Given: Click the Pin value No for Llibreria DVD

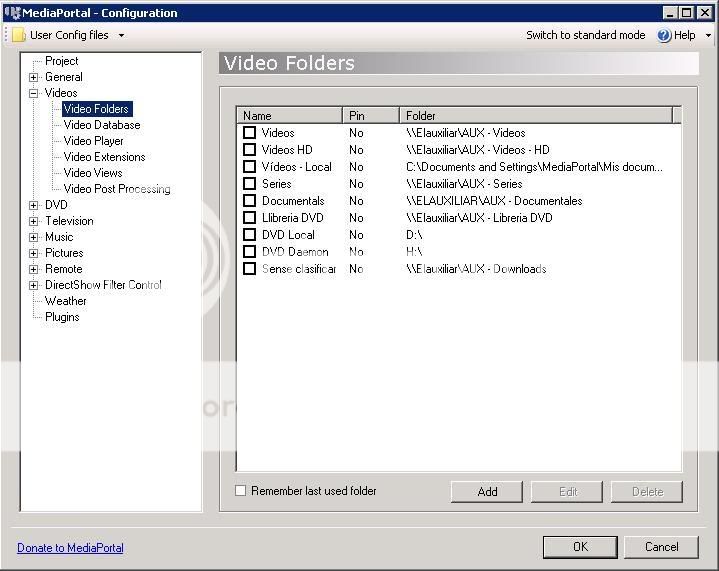Looking at the screenshot, I should [356, 218].
